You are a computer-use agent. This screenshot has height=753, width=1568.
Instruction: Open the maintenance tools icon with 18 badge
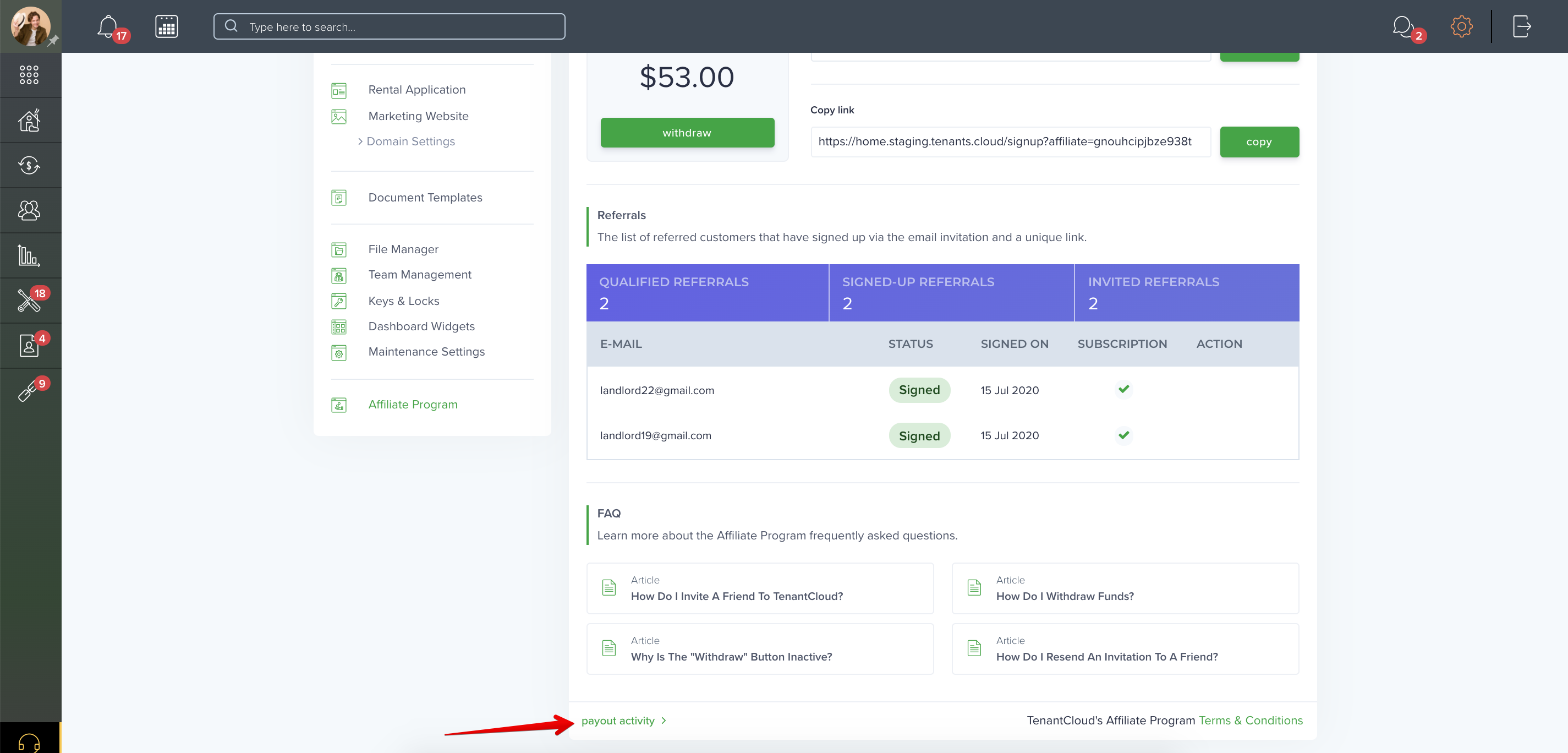(x=29, y=301)
